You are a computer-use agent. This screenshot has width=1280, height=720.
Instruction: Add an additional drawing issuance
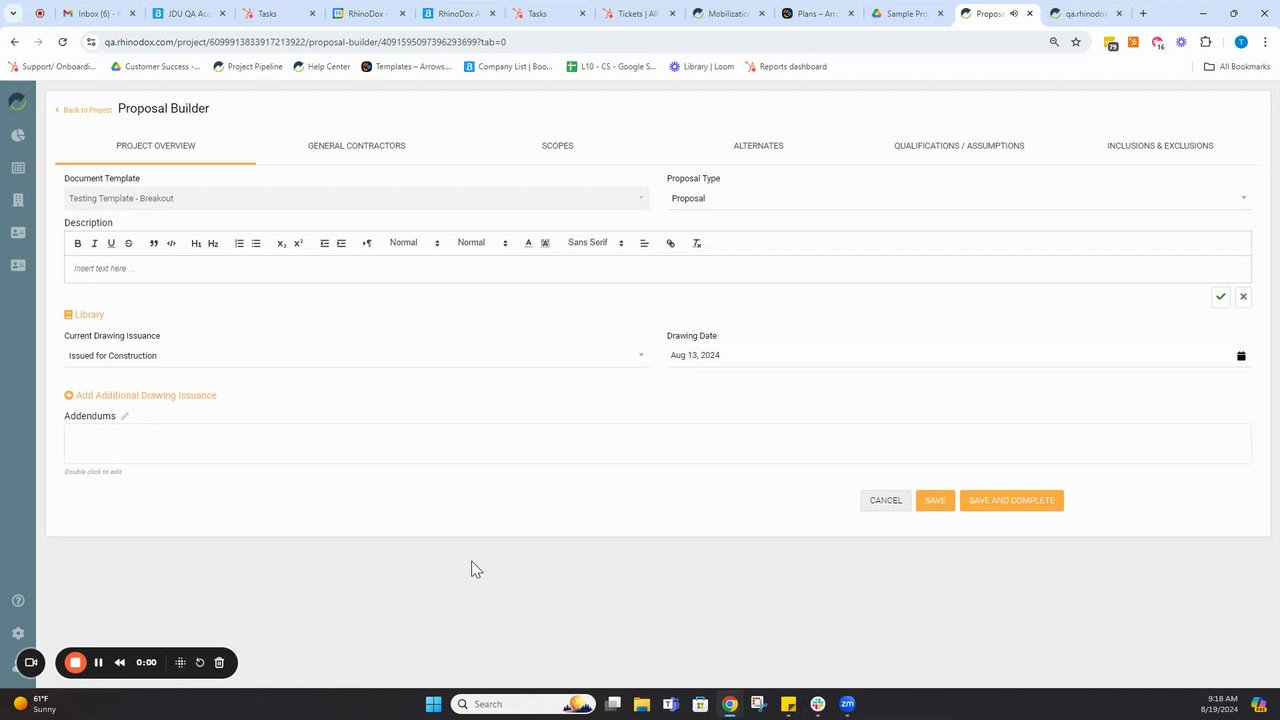140,395
